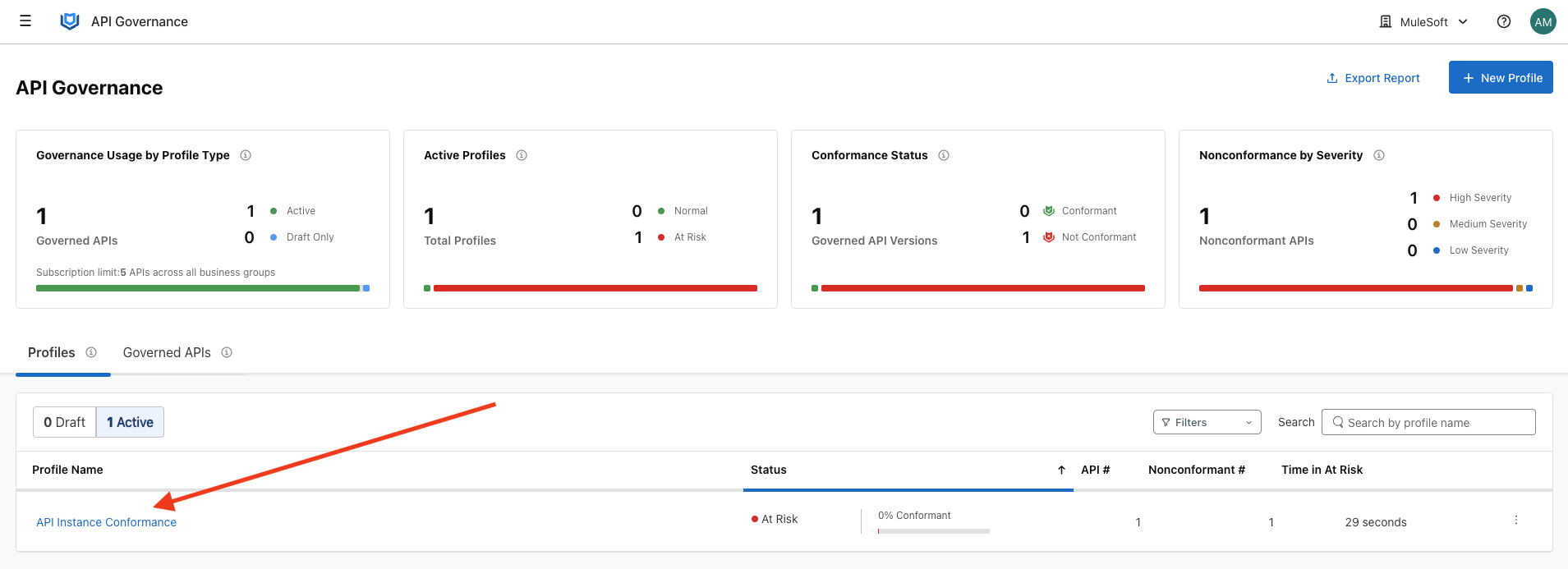
Task: Open the row's three-dot actions menu
Action: (x=1515, y=521)
